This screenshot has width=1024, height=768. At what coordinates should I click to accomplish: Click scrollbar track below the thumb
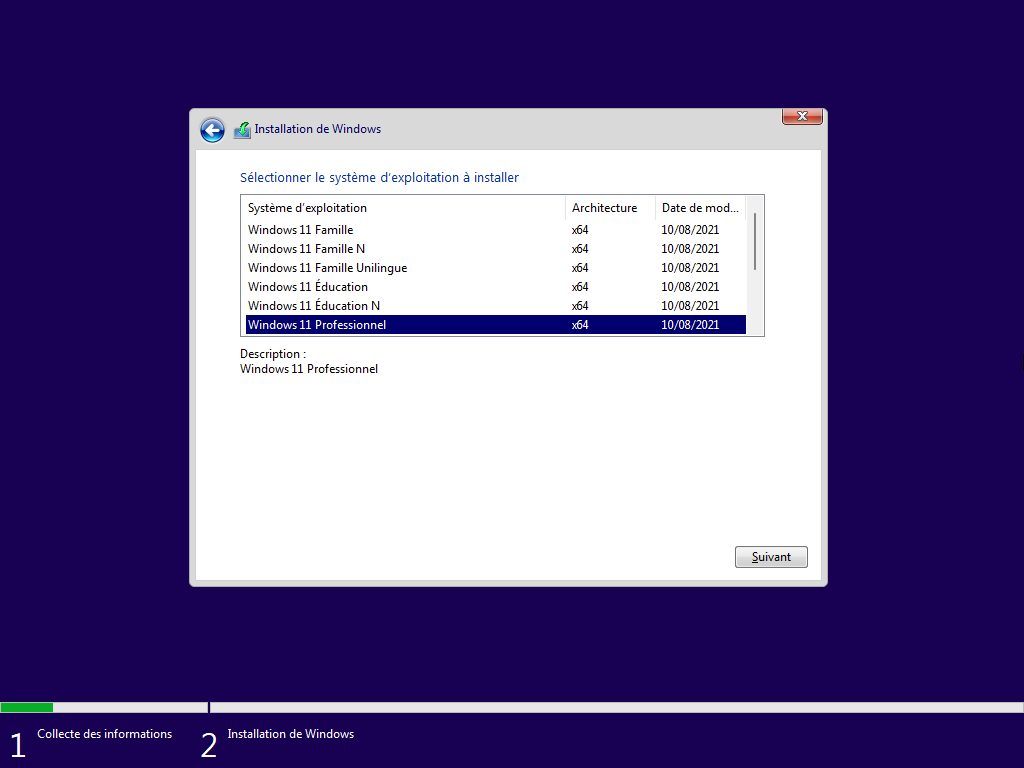point(755,302)
